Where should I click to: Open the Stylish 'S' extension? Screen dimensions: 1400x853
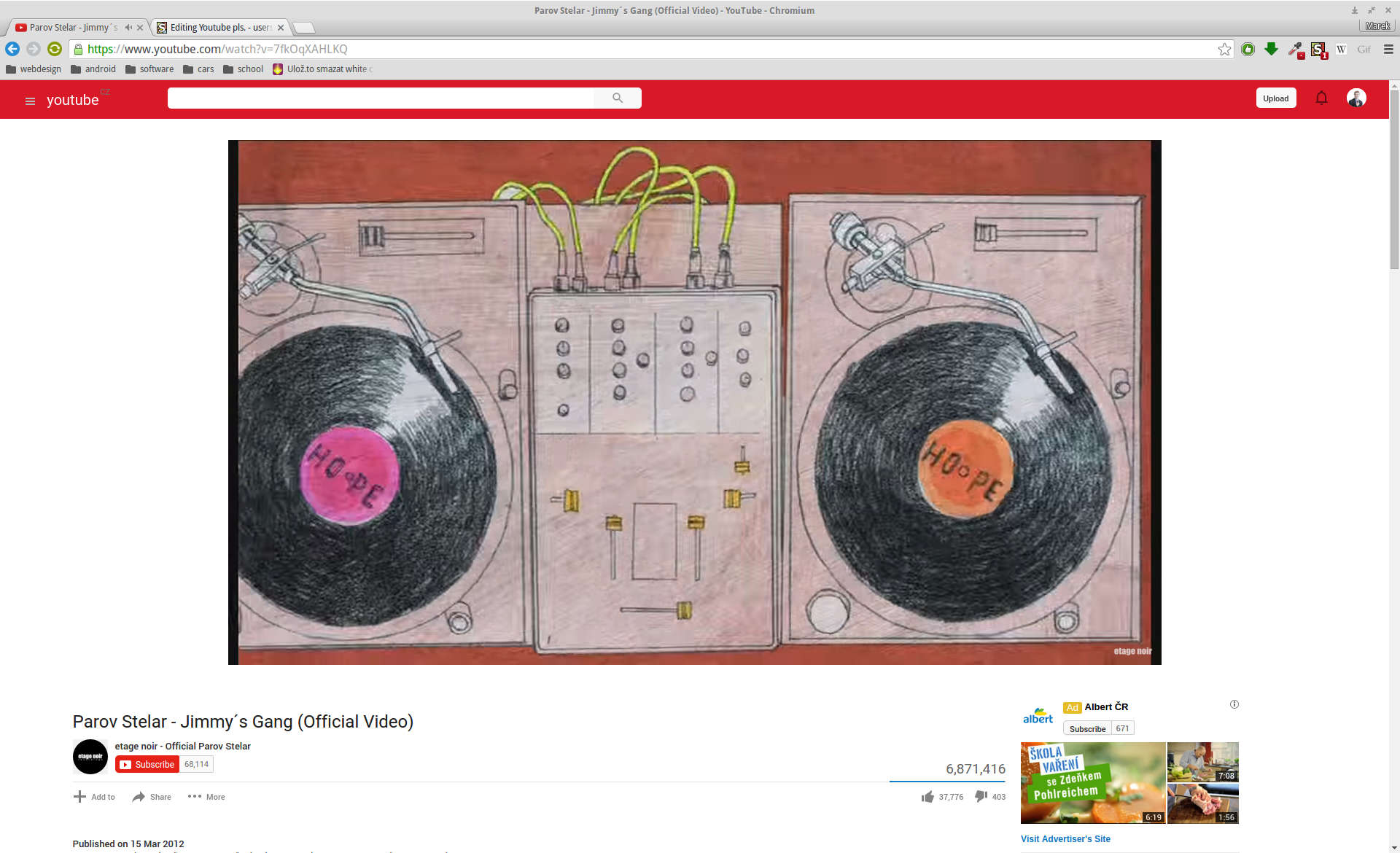pyautogui.click(x=1318, y=49)
